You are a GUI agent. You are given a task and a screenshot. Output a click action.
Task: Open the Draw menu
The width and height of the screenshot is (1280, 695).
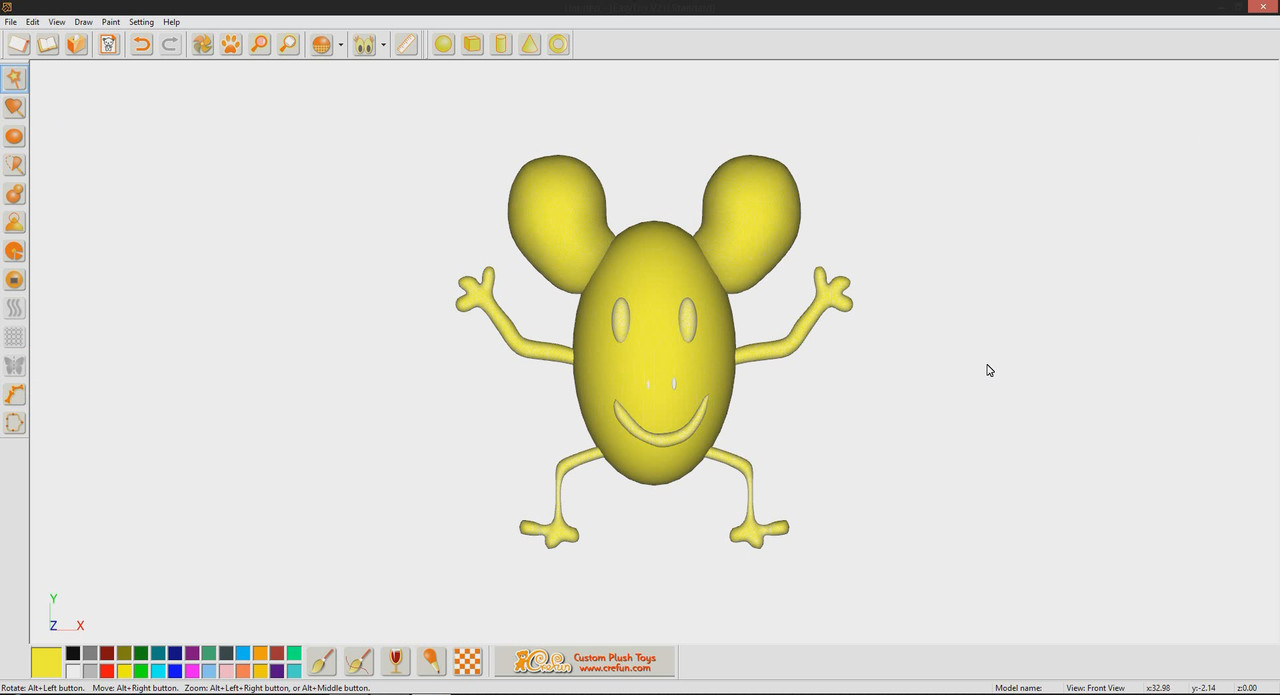coord(84,22)
